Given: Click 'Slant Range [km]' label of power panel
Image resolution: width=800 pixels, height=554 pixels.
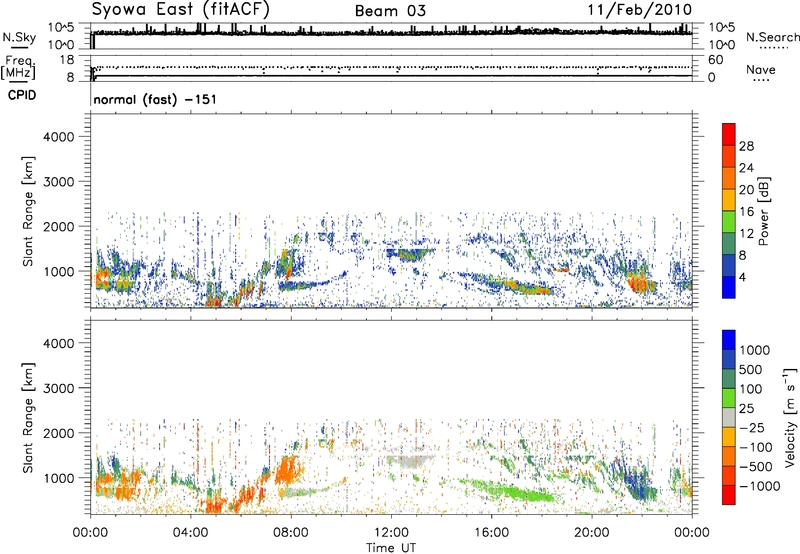Looking at the screenshot, I should 28,211.
